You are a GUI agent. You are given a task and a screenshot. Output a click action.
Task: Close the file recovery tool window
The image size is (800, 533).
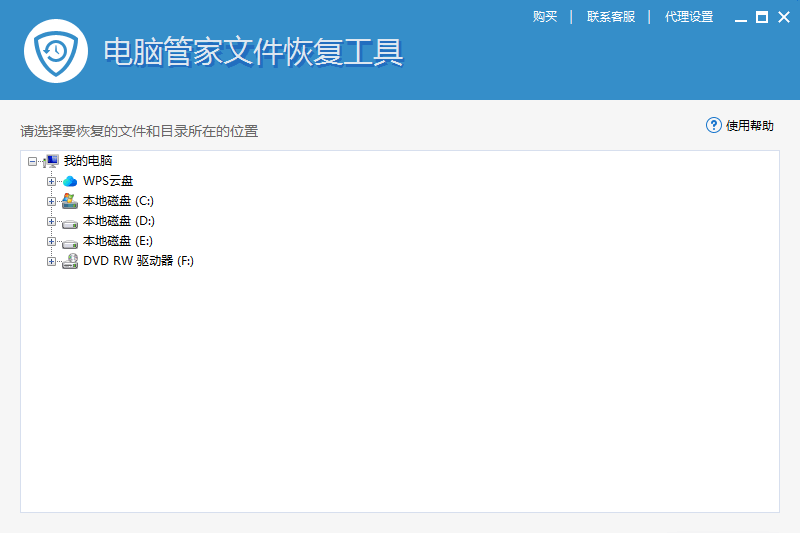point(784,17)
